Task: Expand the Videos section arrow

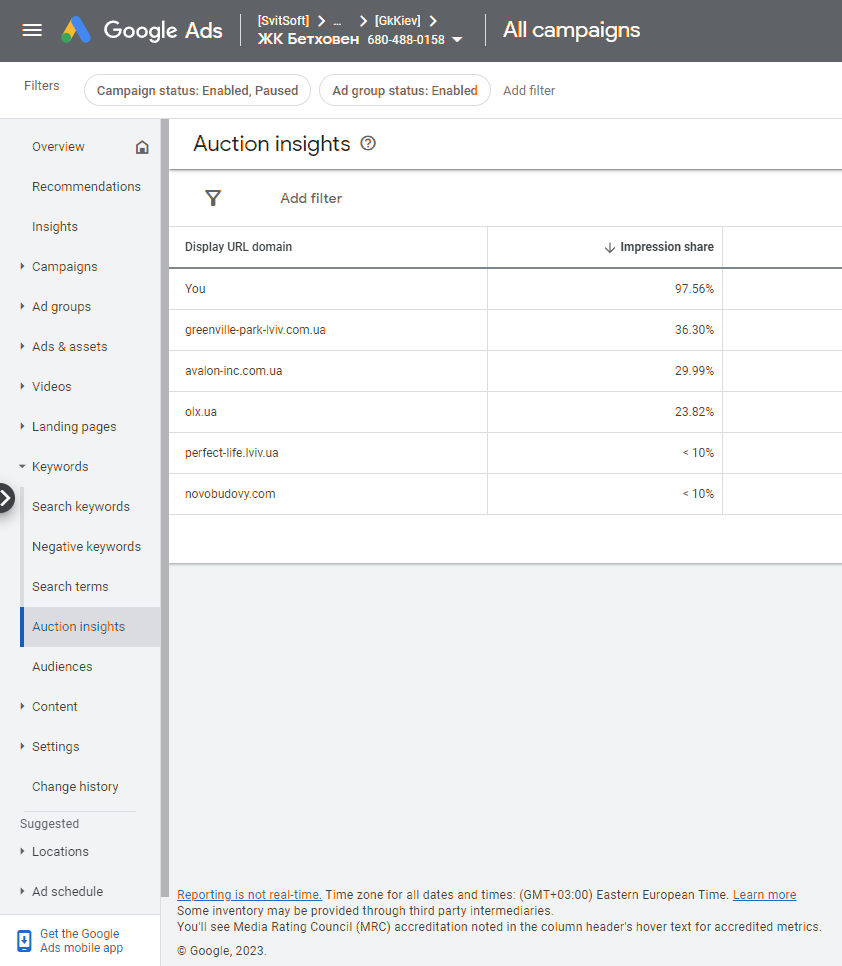Action: tap(22, 386)
